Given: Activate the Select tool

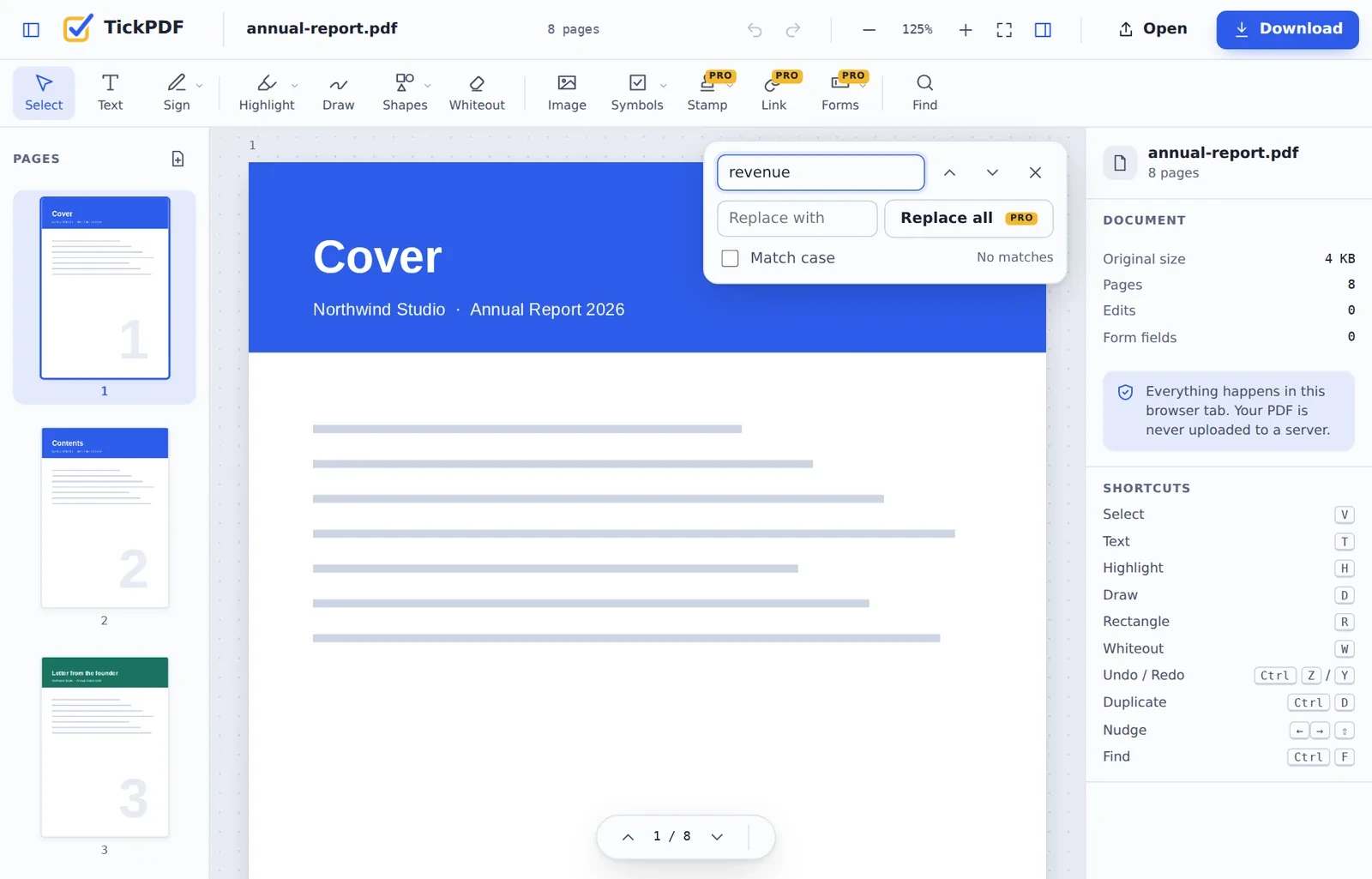Looking at the screenshot, I should click(x=44, y=93).
